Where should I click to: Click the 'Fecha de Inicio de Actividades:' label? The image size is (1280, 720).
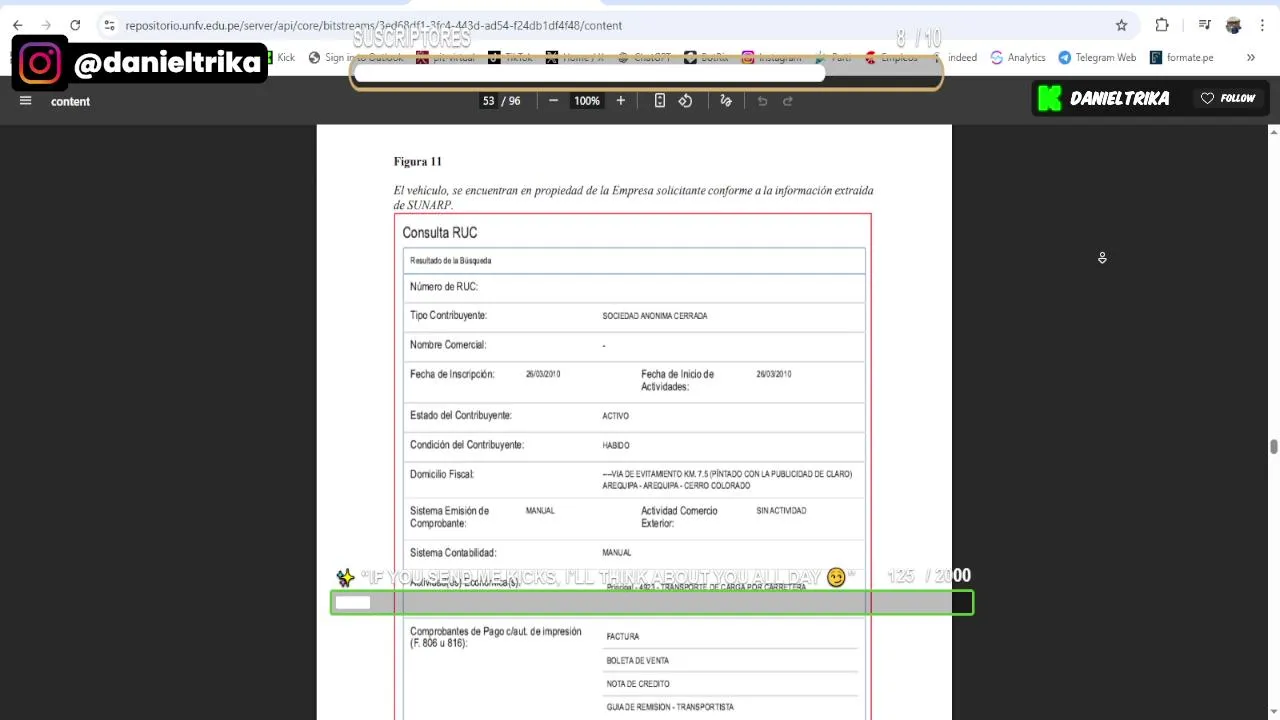[x=678, y=380]
